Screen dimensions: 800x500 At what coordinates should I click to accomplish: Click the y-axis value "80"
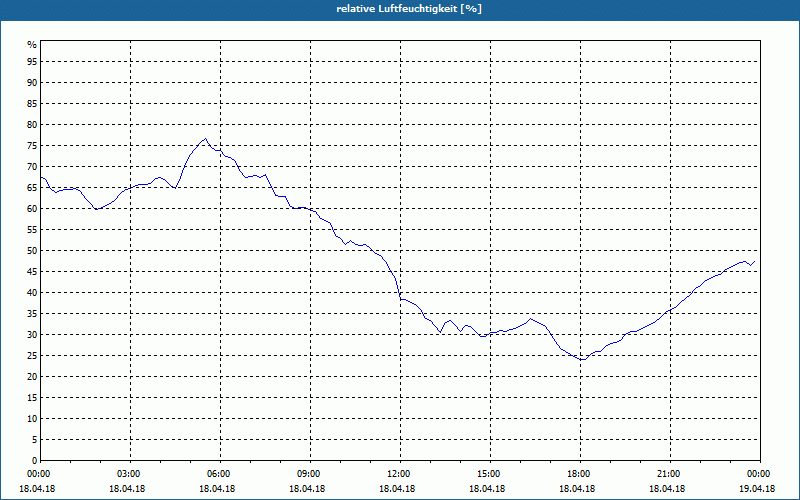pos(32,124)
